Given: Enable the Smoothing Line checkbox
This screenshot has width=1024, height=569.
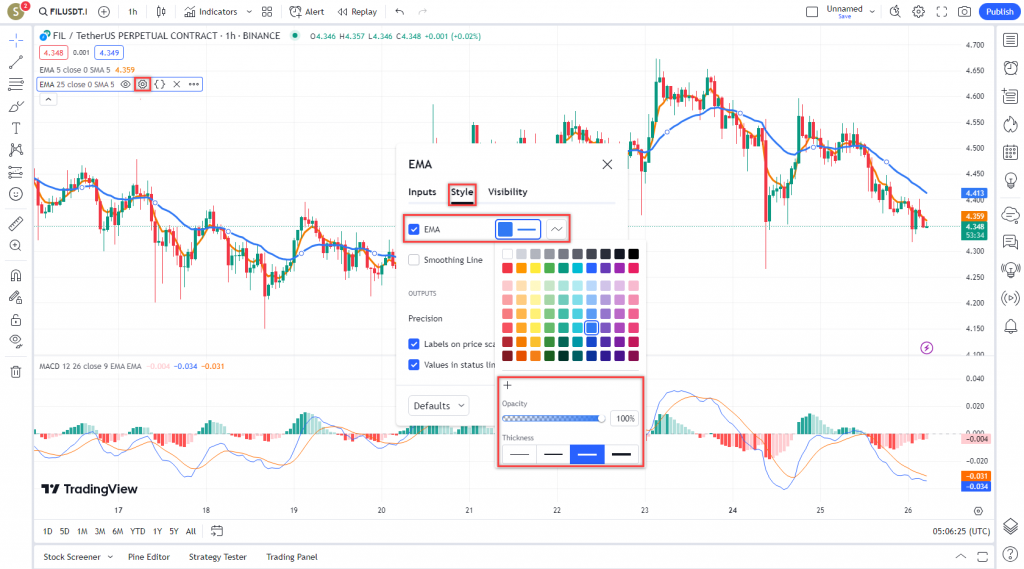Looking at the screenshot, I should (x=413, y=260).
